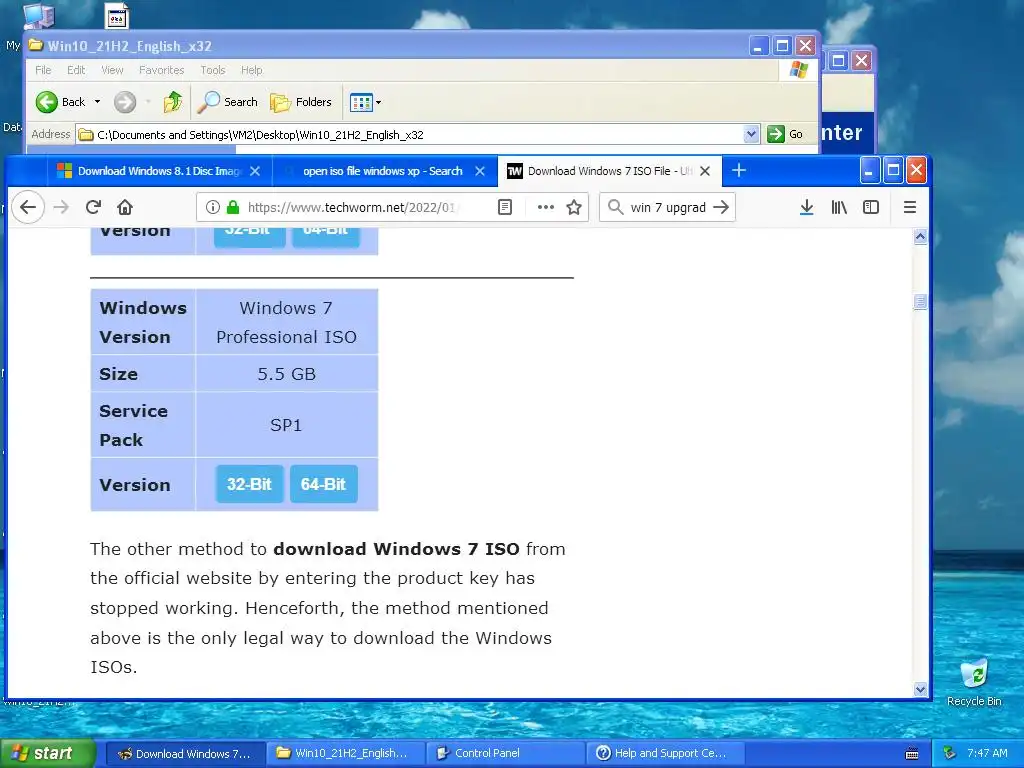This screenshot has height=768, width=1024.
Task: Open Edit menu in Explorer
Action: click(76, 70)
